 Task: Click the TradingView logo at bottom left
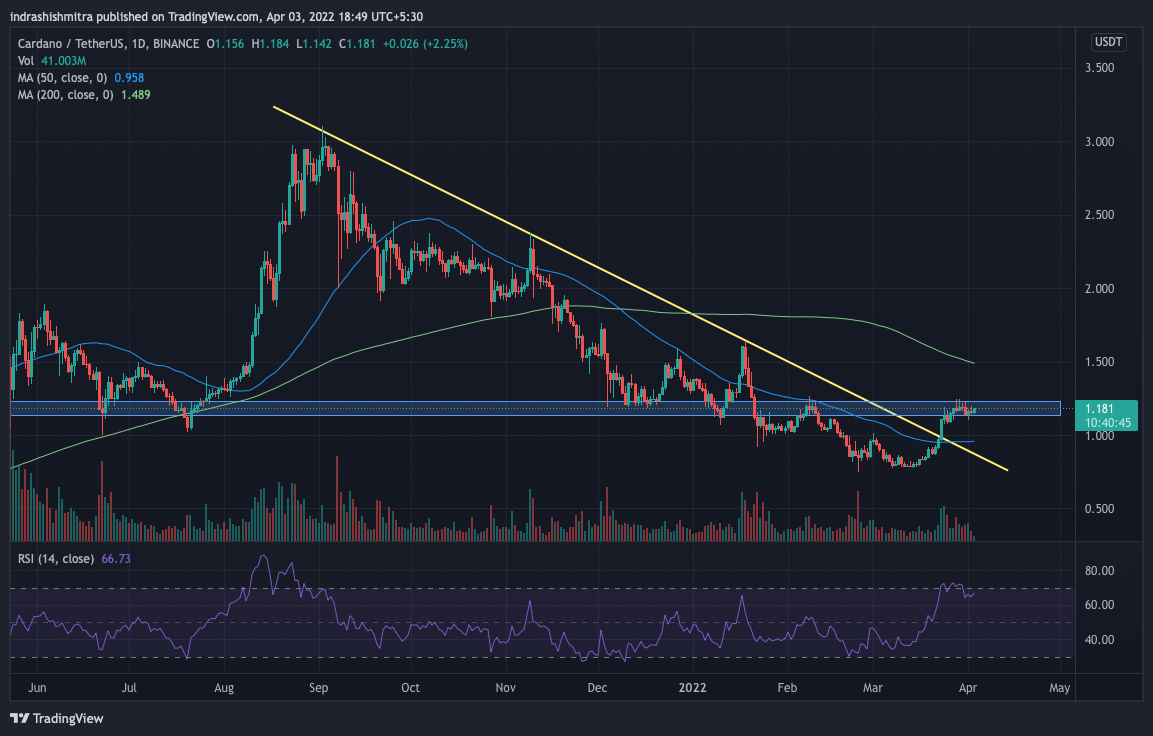(x=55, y=718)
